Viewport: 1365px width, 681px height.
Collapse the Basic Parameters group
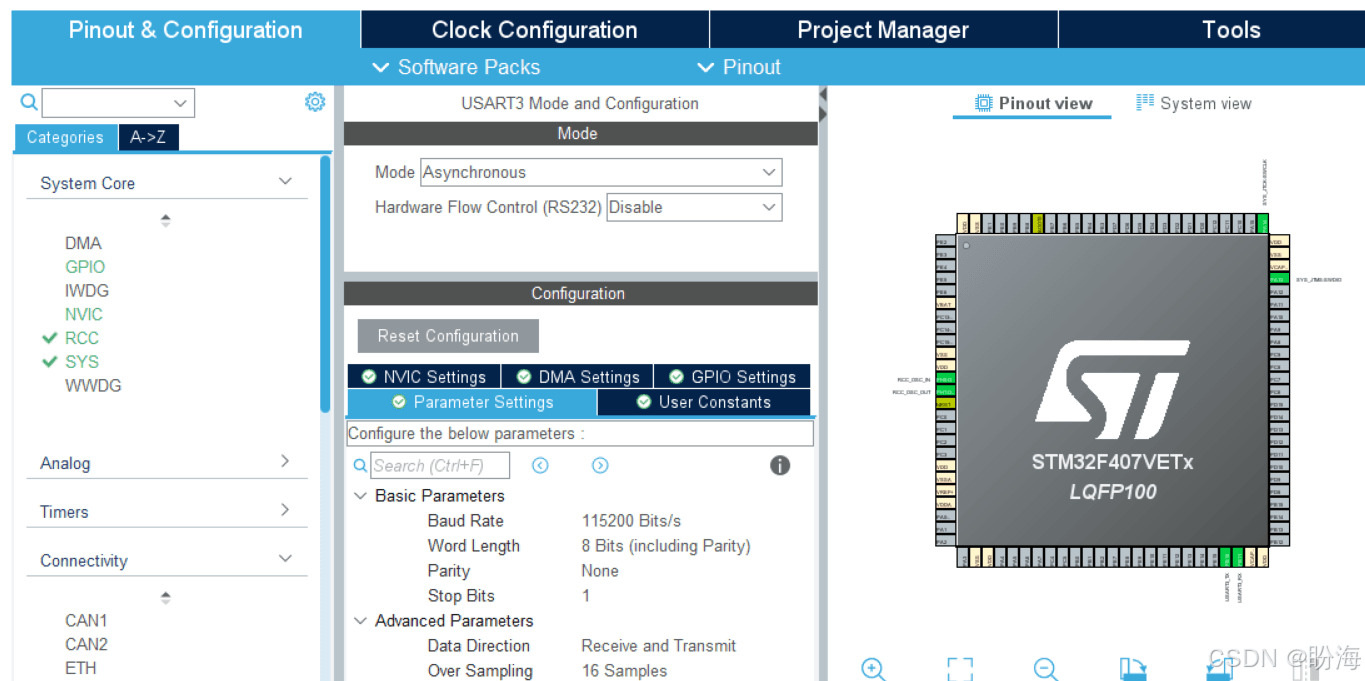click(360, 496)
